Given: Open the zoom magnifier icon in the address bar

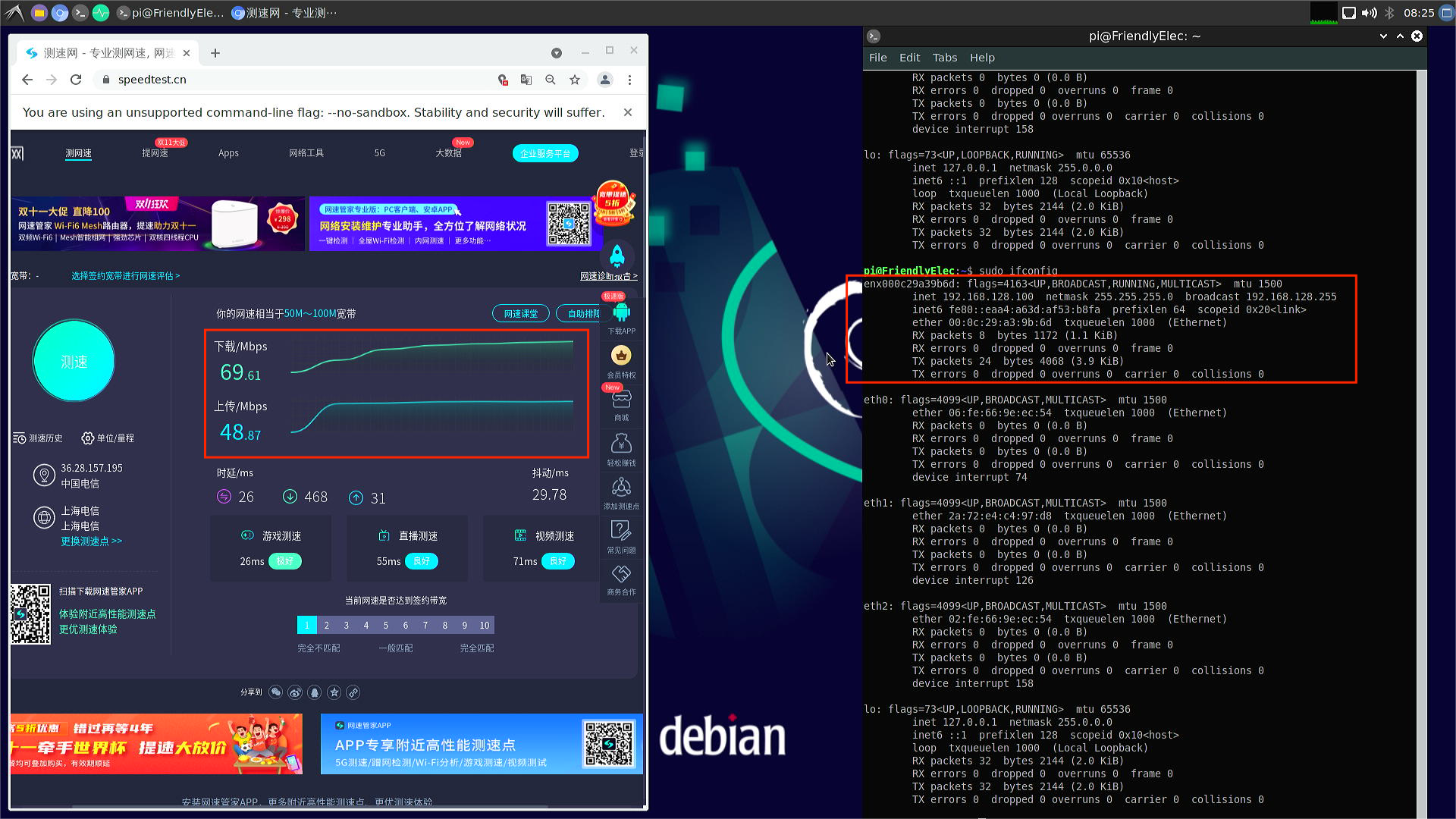Looking at the screenshot, I should (551, 80).
